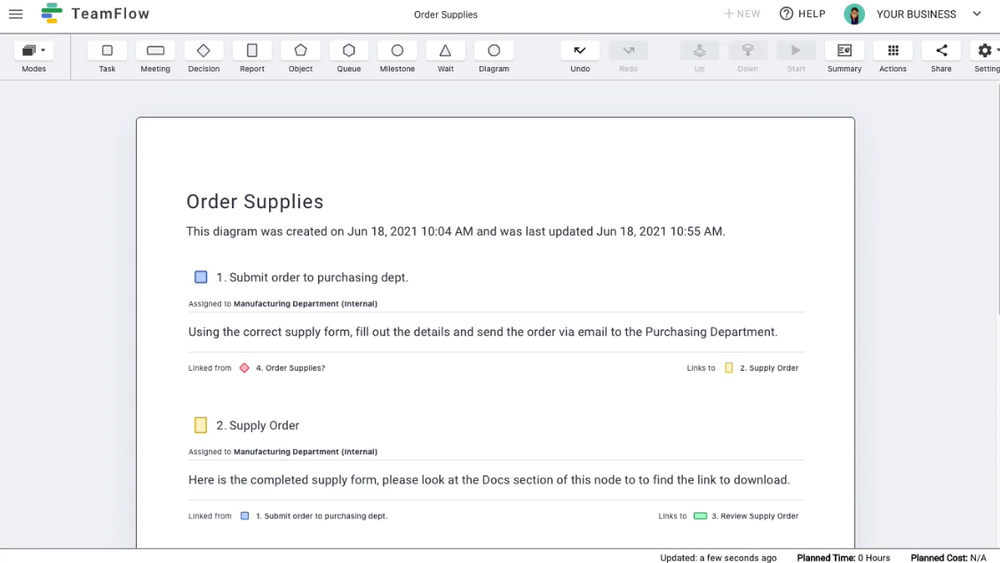Viewport: 1000px width, 563px height.
Task: Open the Help page
Action: (x=802, y=14)
